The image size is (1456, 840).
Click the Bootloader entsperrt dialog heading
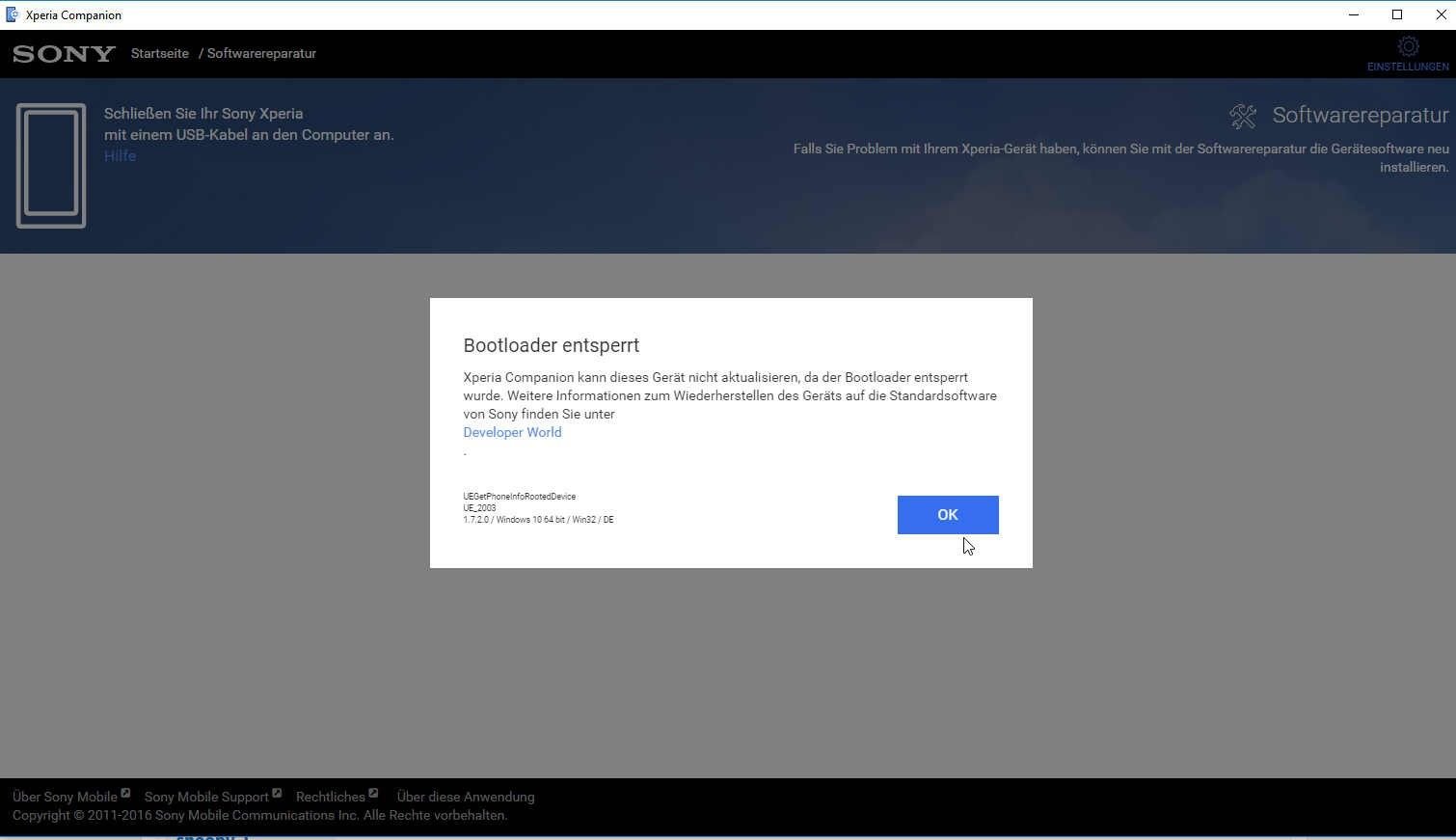click(552, 345)
